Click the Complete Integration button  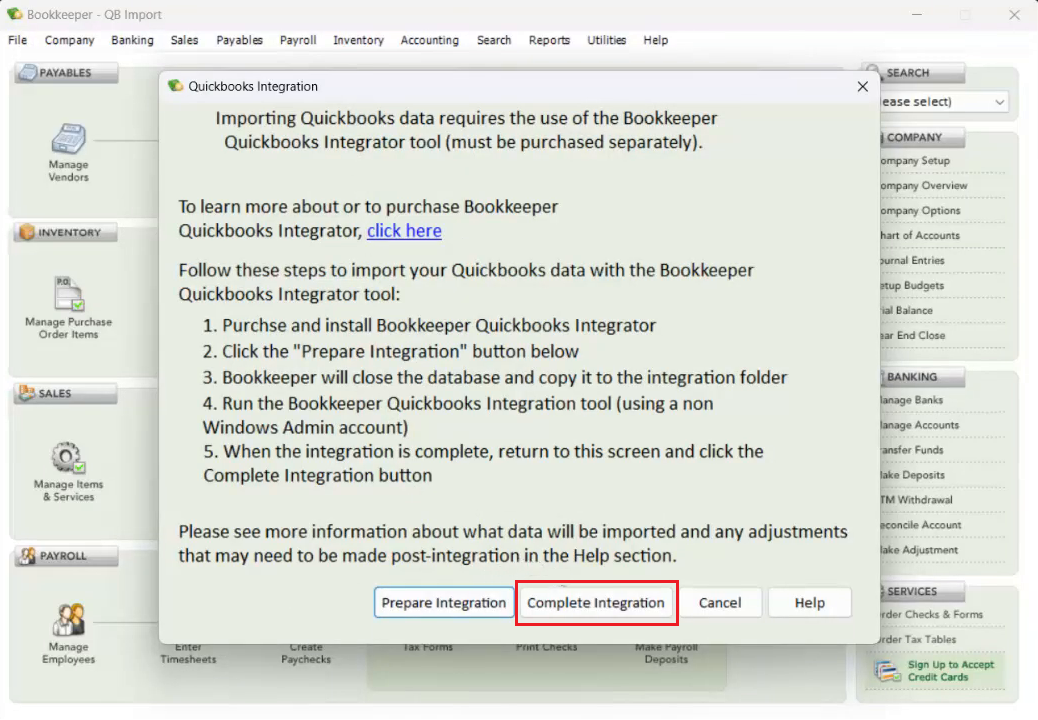[x=596, y=603]
